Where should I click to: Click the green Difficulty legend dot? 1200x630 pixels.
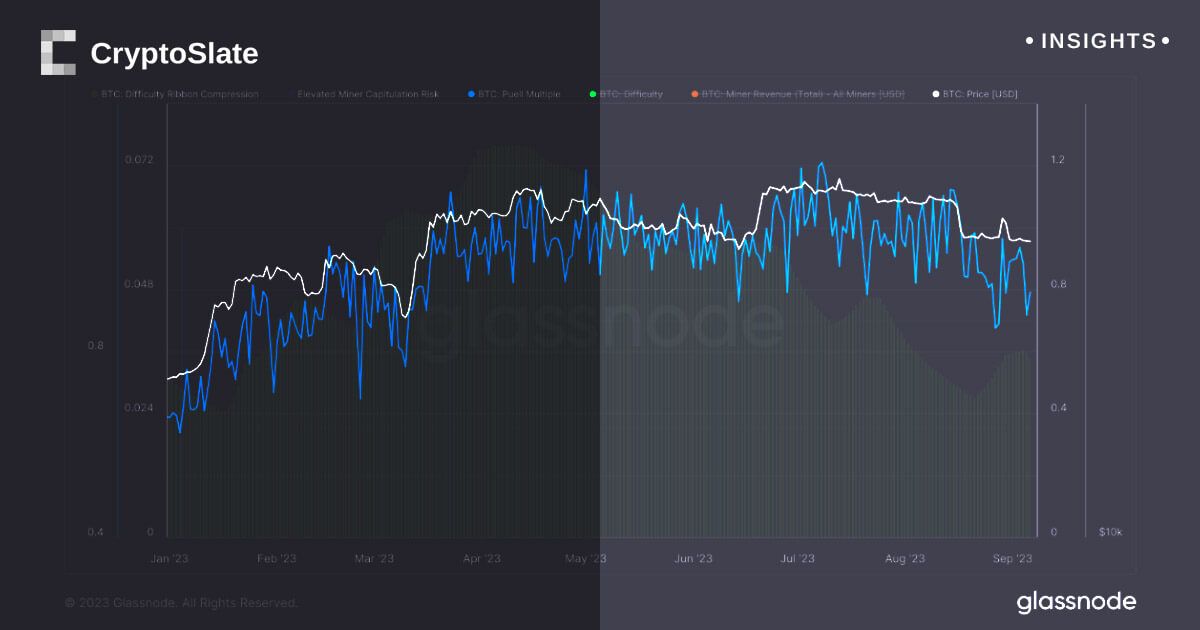click(593, 94)
